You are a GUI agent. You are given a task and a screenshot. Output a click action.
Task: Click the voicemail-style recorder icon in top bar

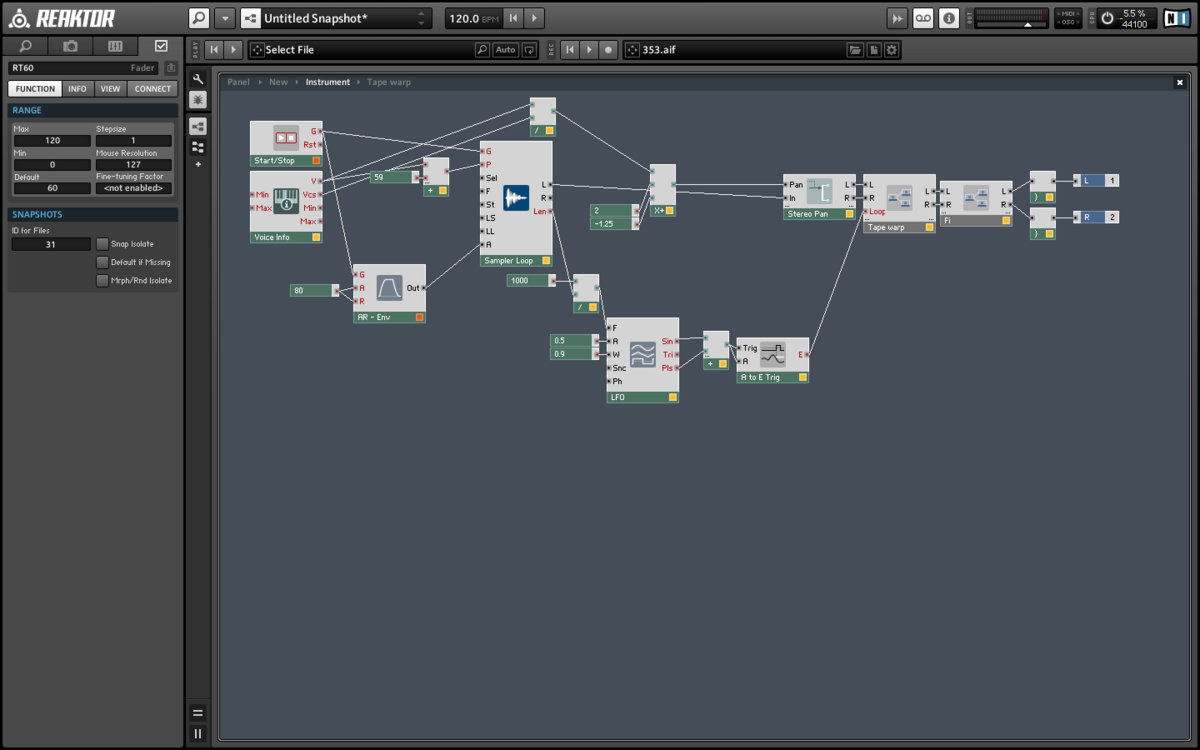coord(924,18)
